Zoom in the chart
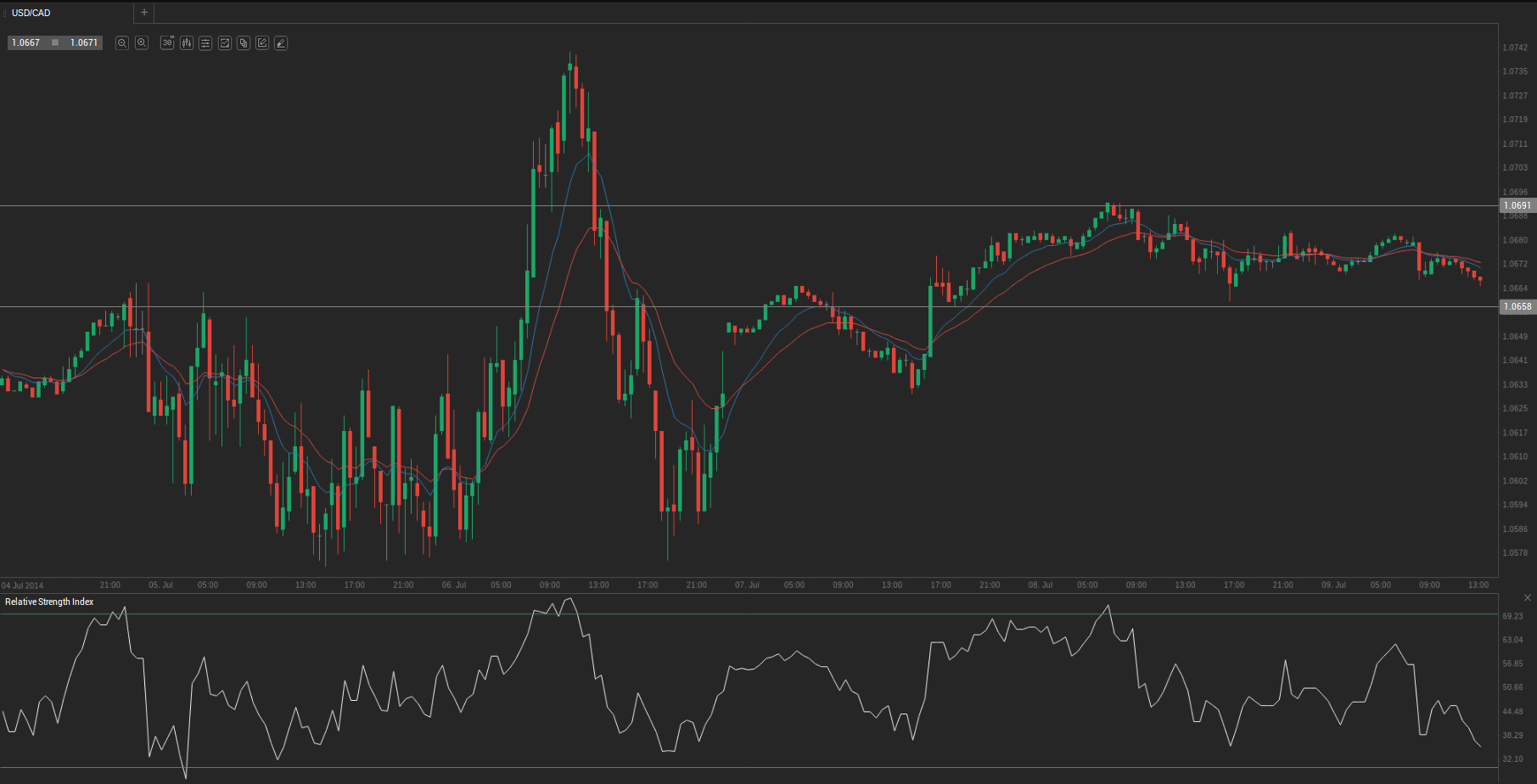Image resolution: width=1537 pixels, height=784 pixels. [142, 42]
